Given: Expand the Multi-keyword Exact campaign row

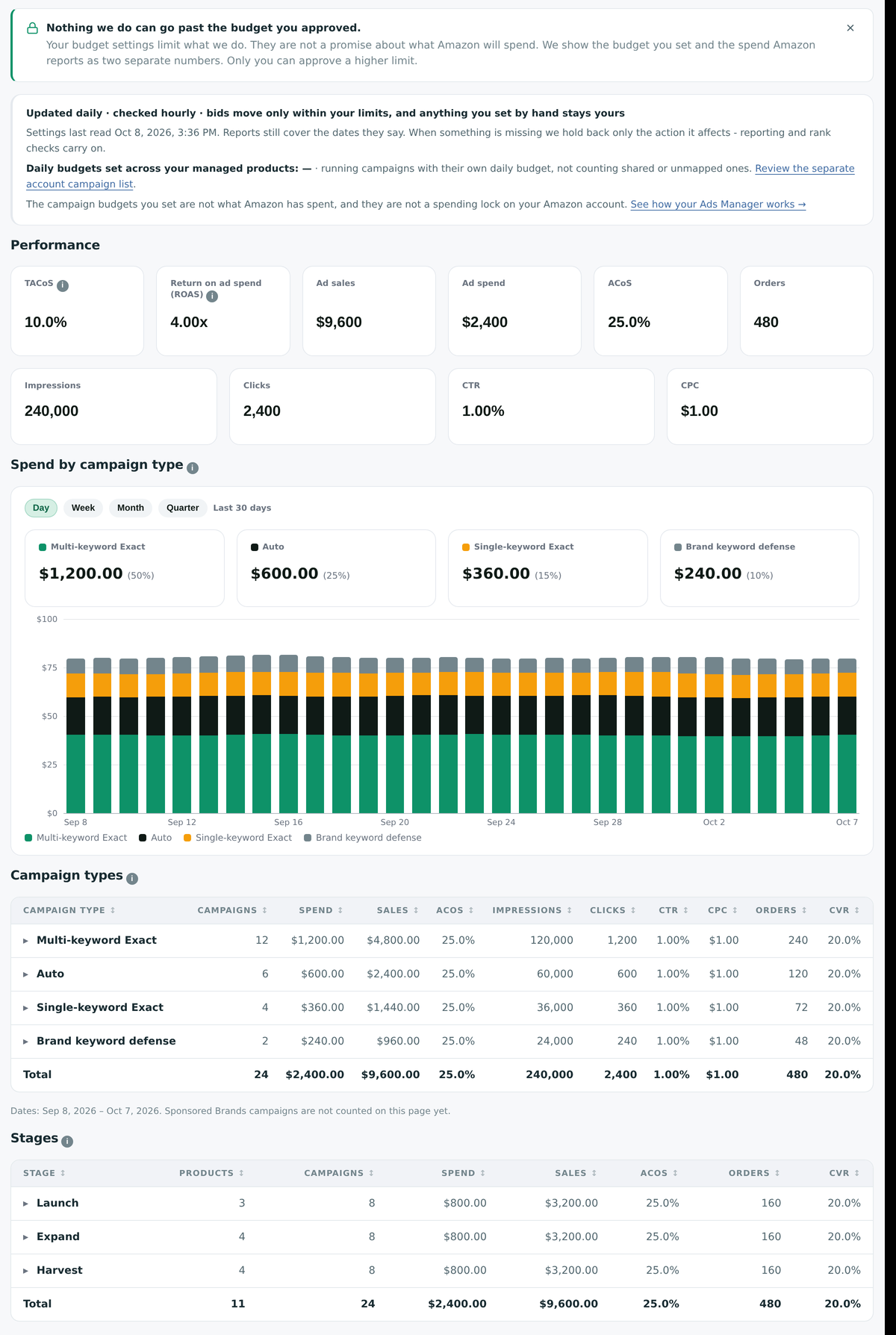Looking at the screenshot, I should coord(25,941).
